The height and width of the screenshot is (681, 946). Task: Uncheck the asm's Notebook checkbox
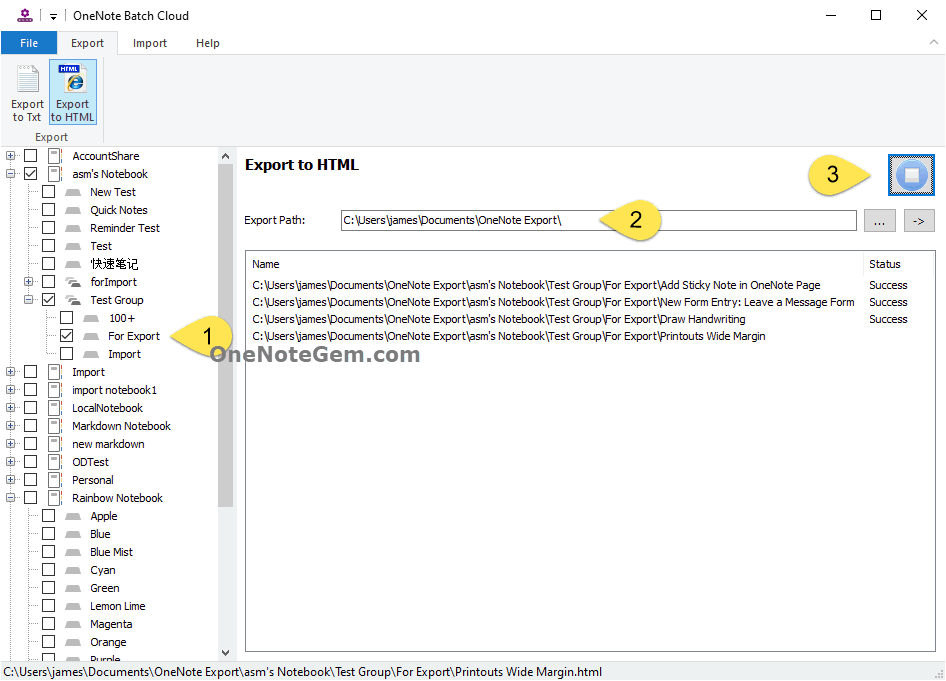pyautogui.click(x=31, y=174)
